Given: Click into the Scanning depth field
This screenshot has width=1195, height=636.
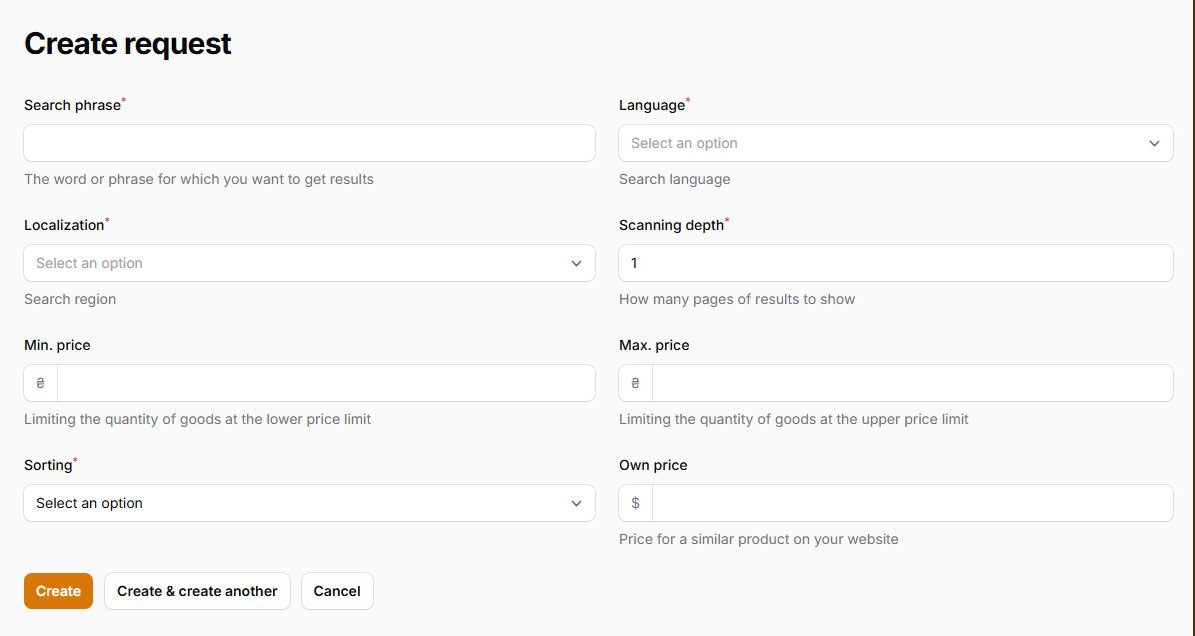Looking at the screenshot, I should pos(895,263).
